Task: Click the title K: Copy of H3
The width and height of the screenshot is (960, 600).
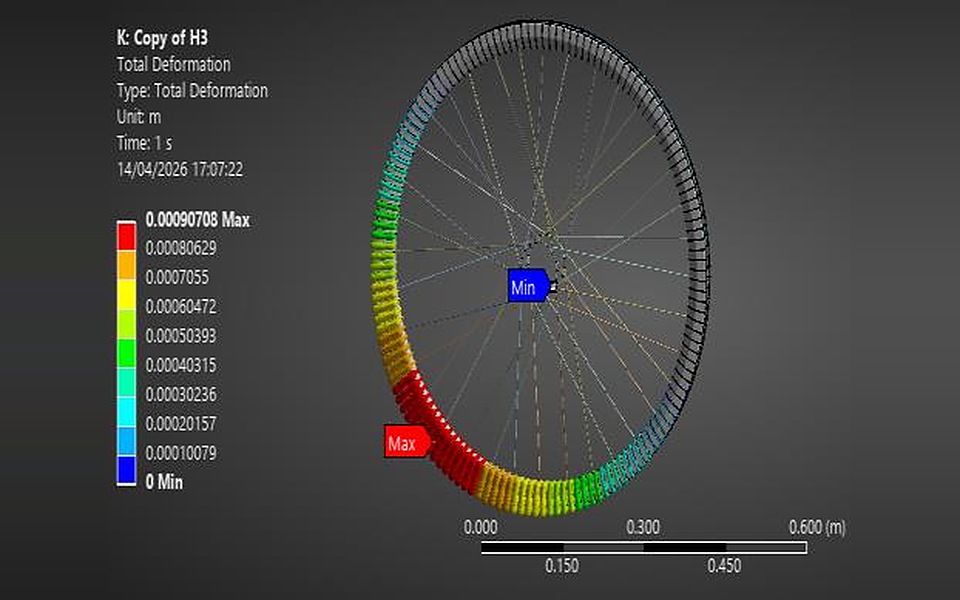Action: [162, 37]
